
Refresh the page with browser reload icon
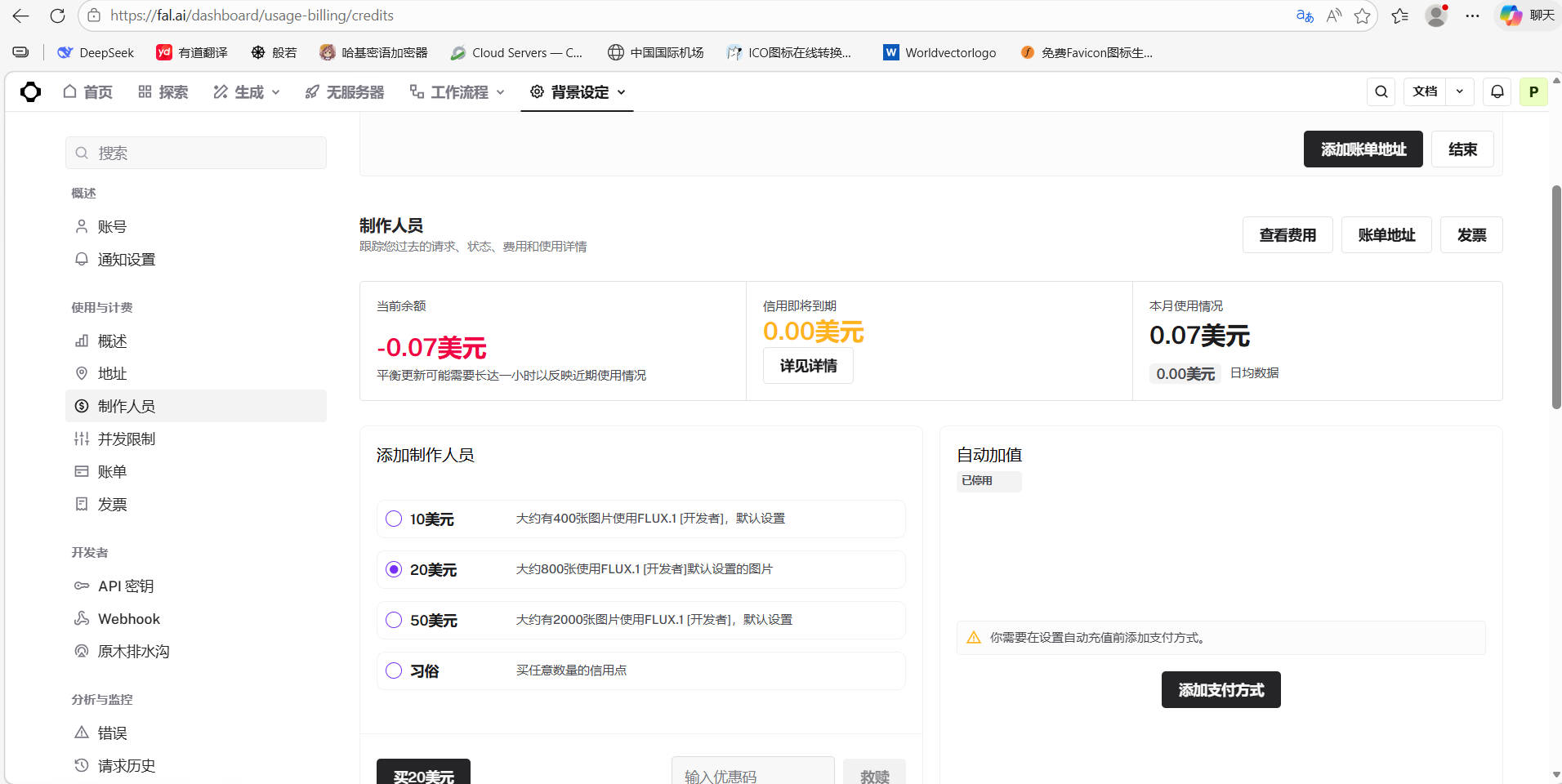[x=57, y=16]
